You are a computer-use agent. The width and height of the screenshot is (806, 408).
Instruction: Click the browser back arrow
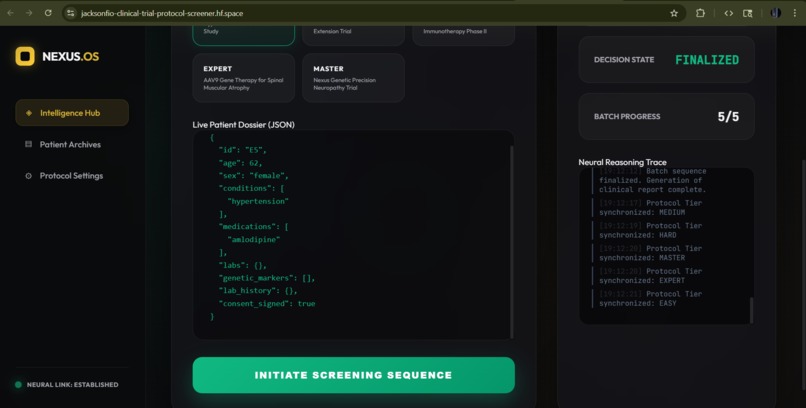(10, 13)
